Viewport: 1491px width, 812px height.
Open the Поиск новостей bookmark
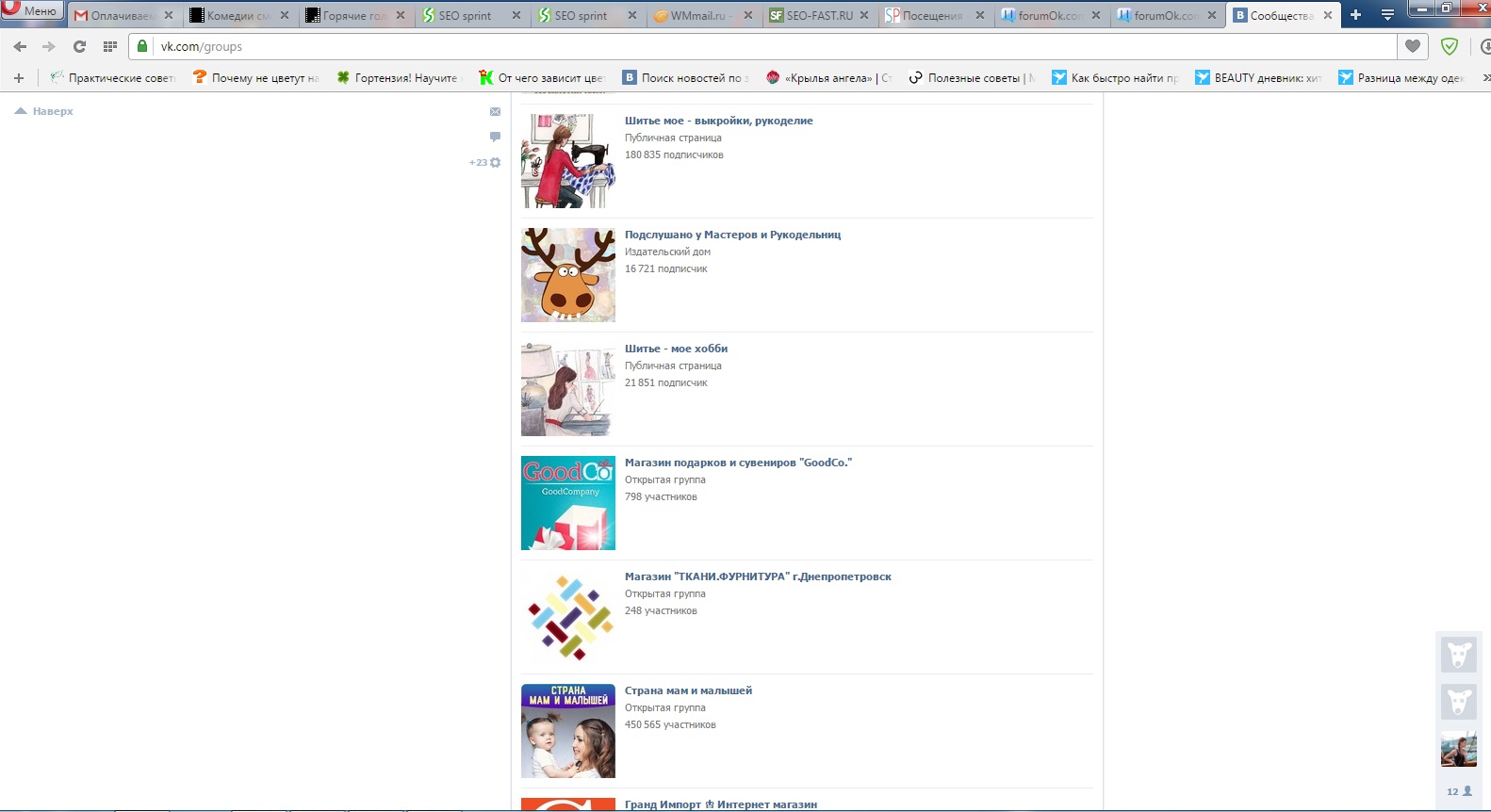tap(685, 78)
